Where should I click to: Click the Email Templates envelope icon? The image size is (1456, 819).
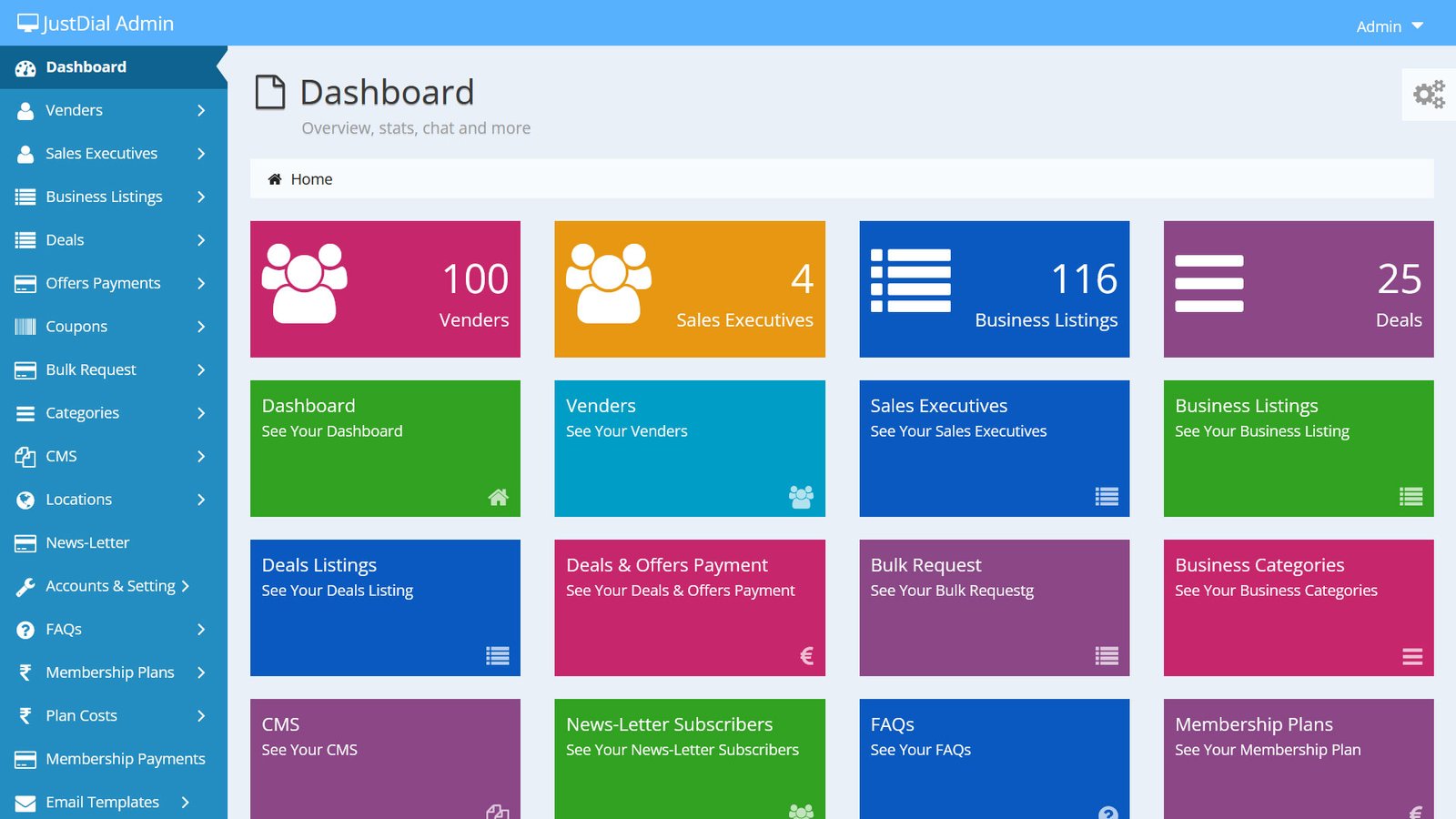(25, 803)
